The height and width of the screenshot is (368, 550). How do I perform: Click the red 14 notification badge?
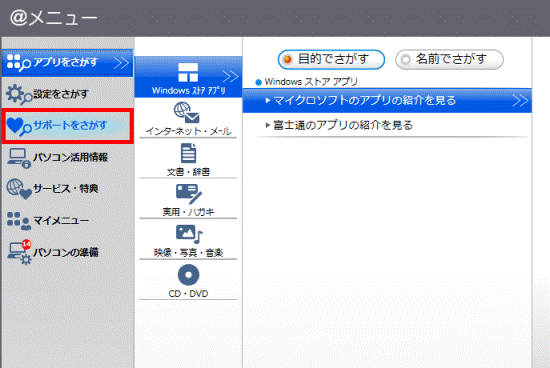[x=27, y=244]
